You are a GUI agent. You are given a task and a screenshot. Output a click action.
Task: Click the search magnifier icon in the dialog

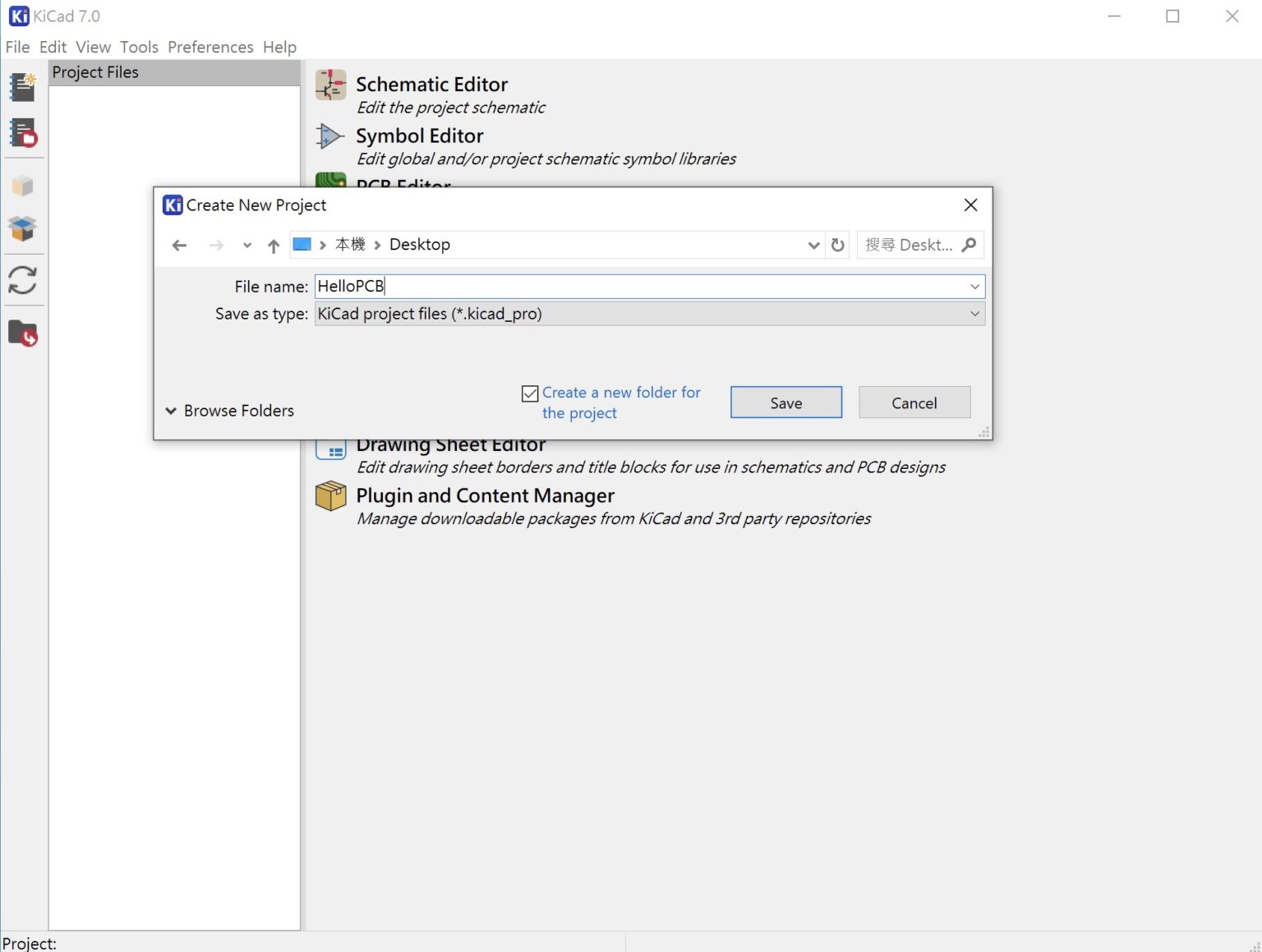pos(970,245)
